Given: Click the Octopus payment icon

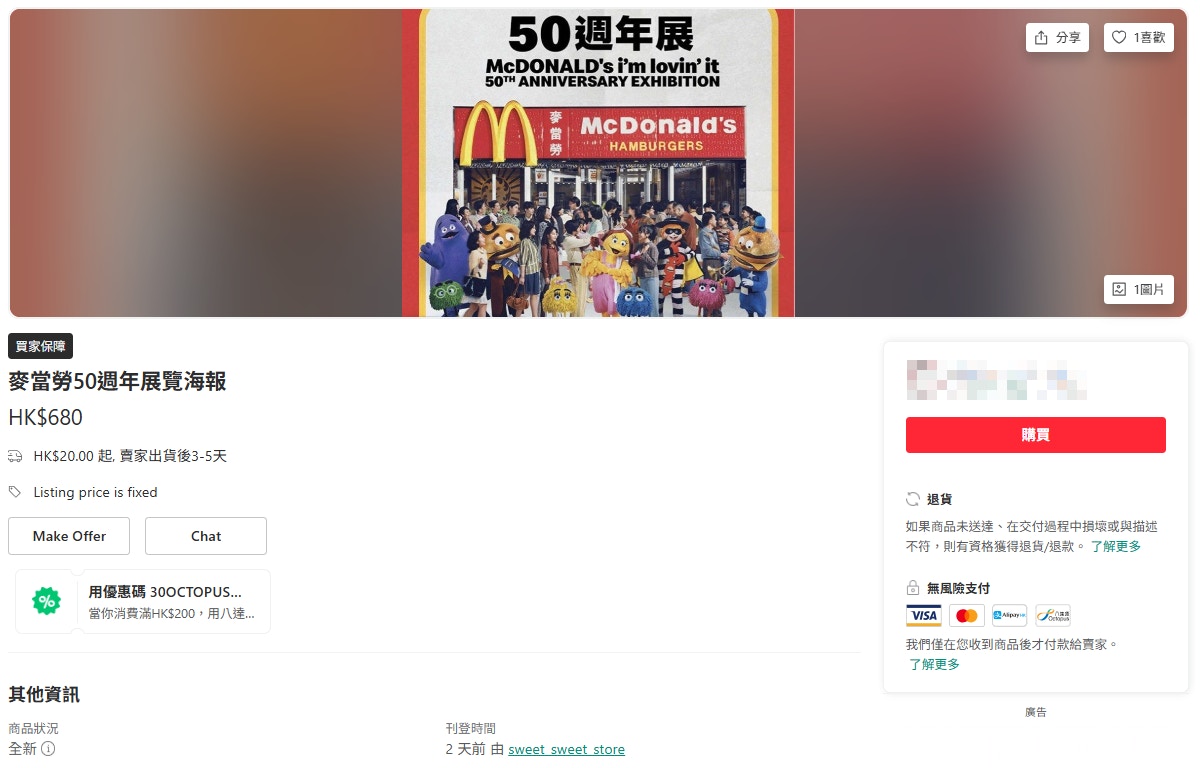Looking at the screenshot, I should pos(1053,615).
